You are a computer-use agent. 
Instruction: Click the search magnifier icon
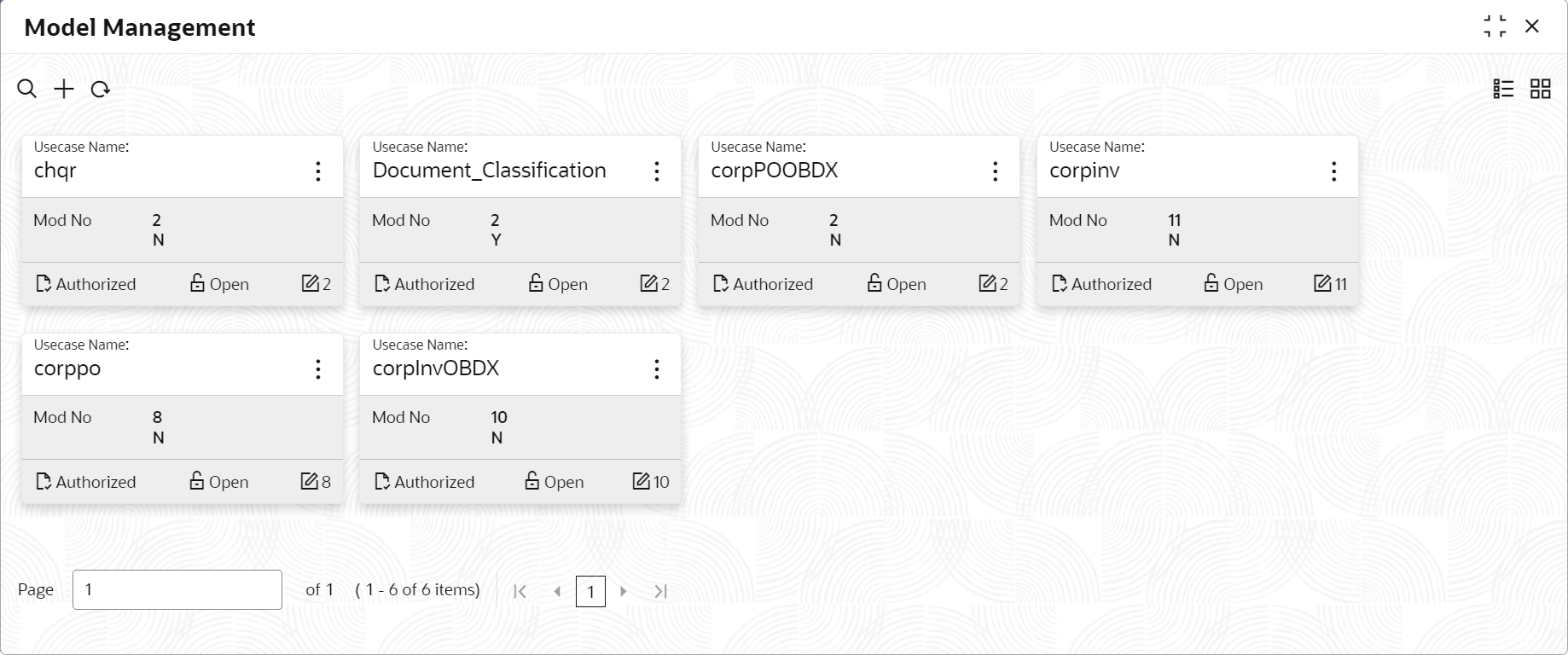tap(27, 89)
